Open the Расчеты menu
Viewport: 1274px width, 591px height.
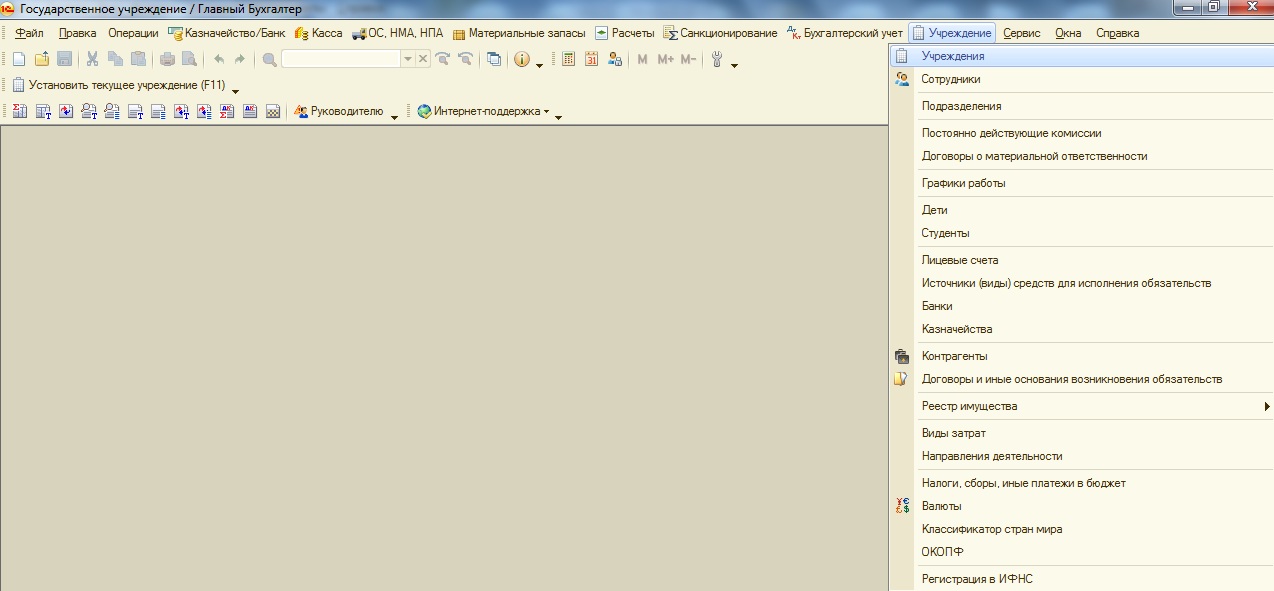pos(624,33)
